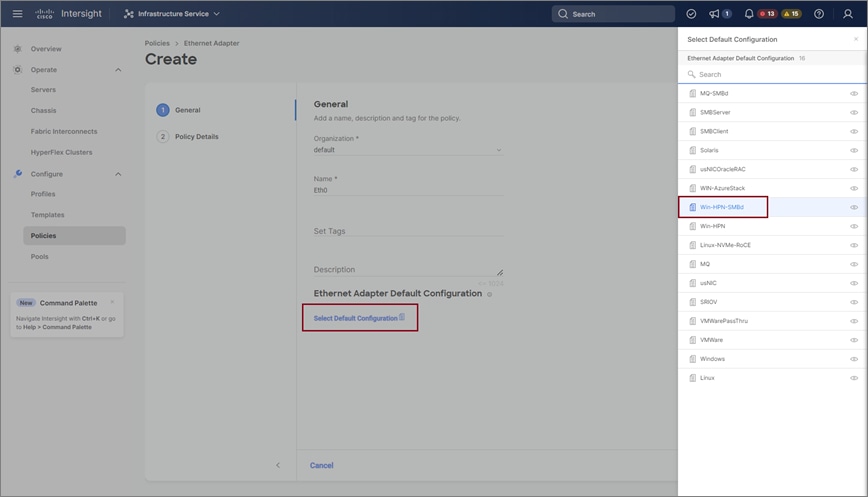Click the Win-HPN-SMBd document icon
Screen dimensions: 868x497
coord(692,207)
